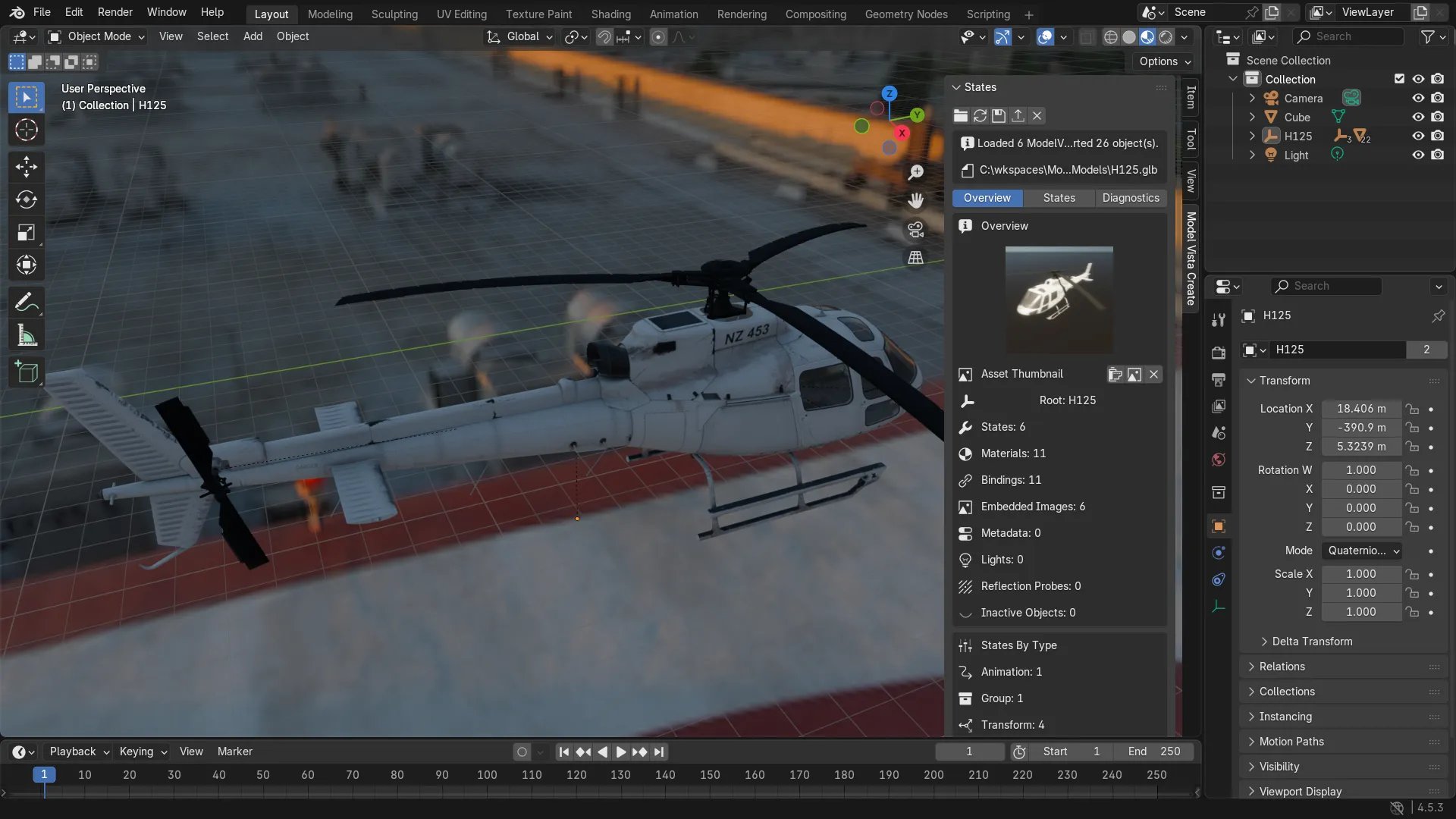Toggle lock on Location X

pyautogui.click(x=1412, y=409)
